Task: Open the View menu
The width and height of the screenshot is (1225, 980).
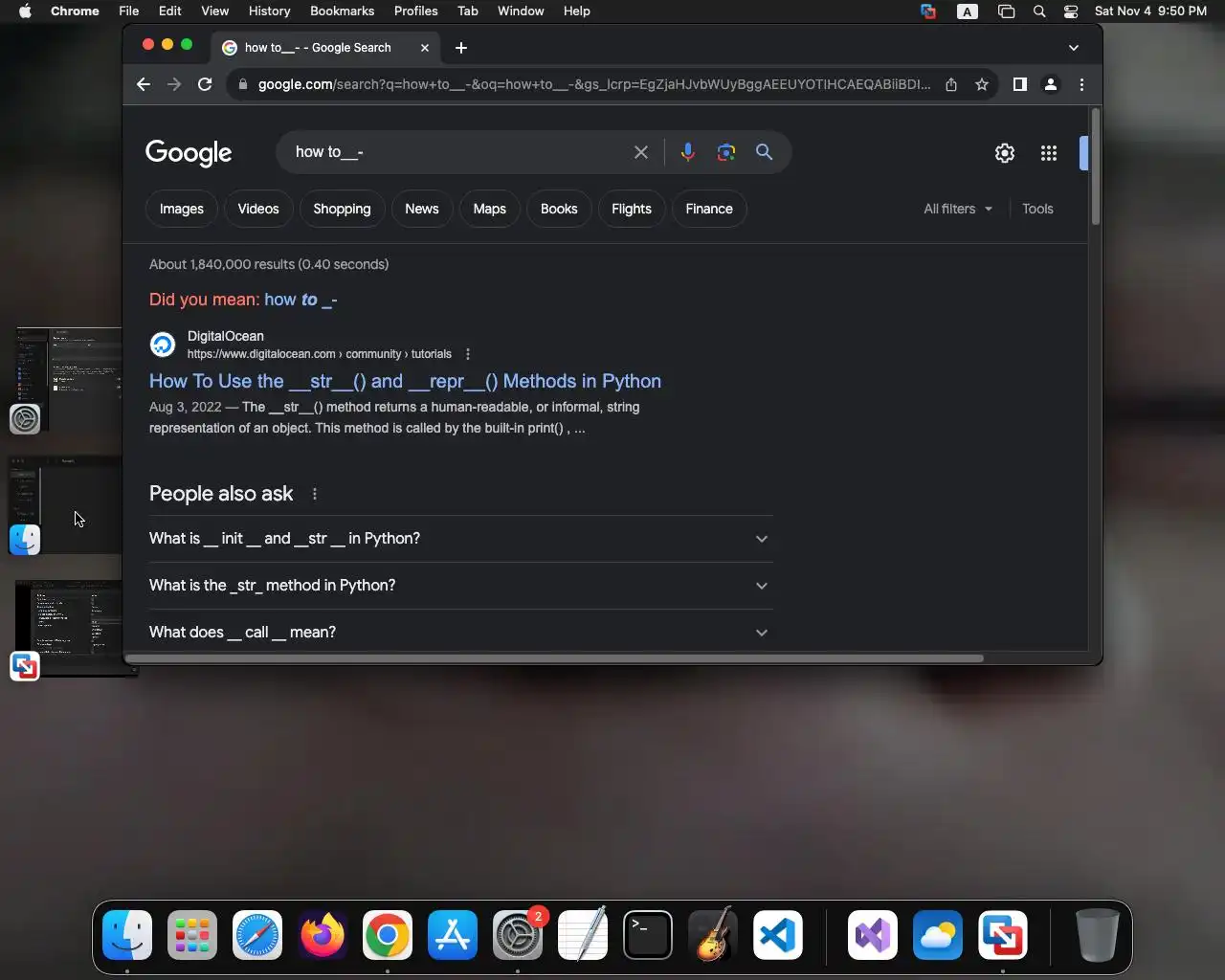Action: 214,11
